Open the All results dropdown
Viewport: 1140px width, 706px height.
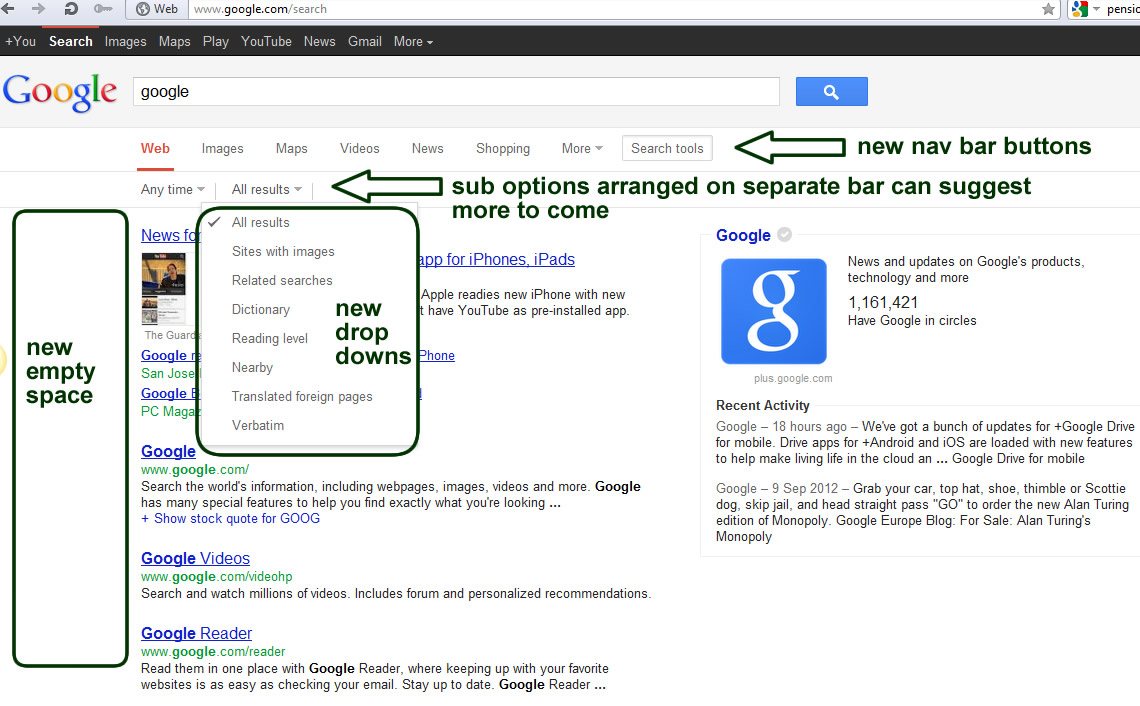pos(266,189)
